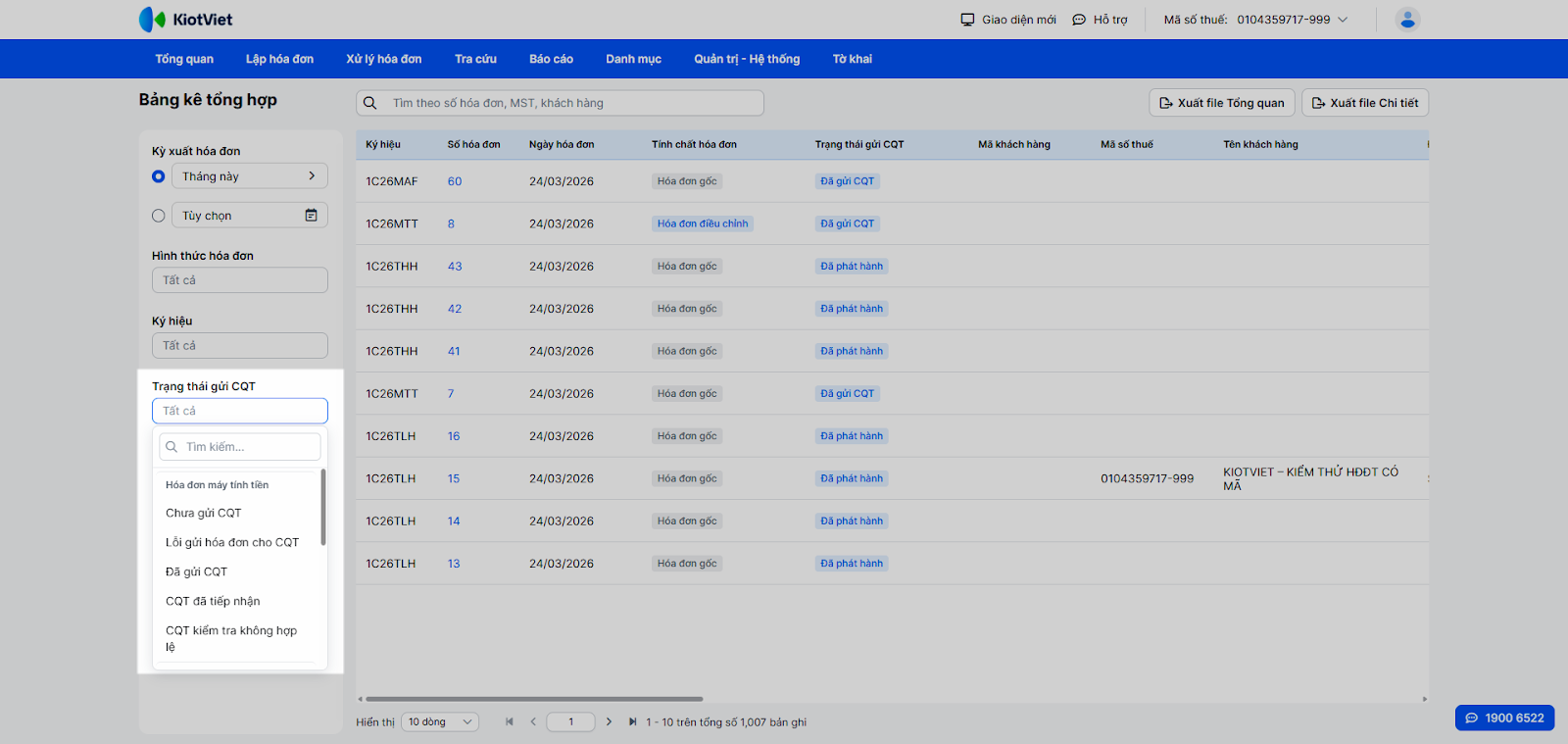
Task: Open invoice number 60 link
Action: coord(455,181)
